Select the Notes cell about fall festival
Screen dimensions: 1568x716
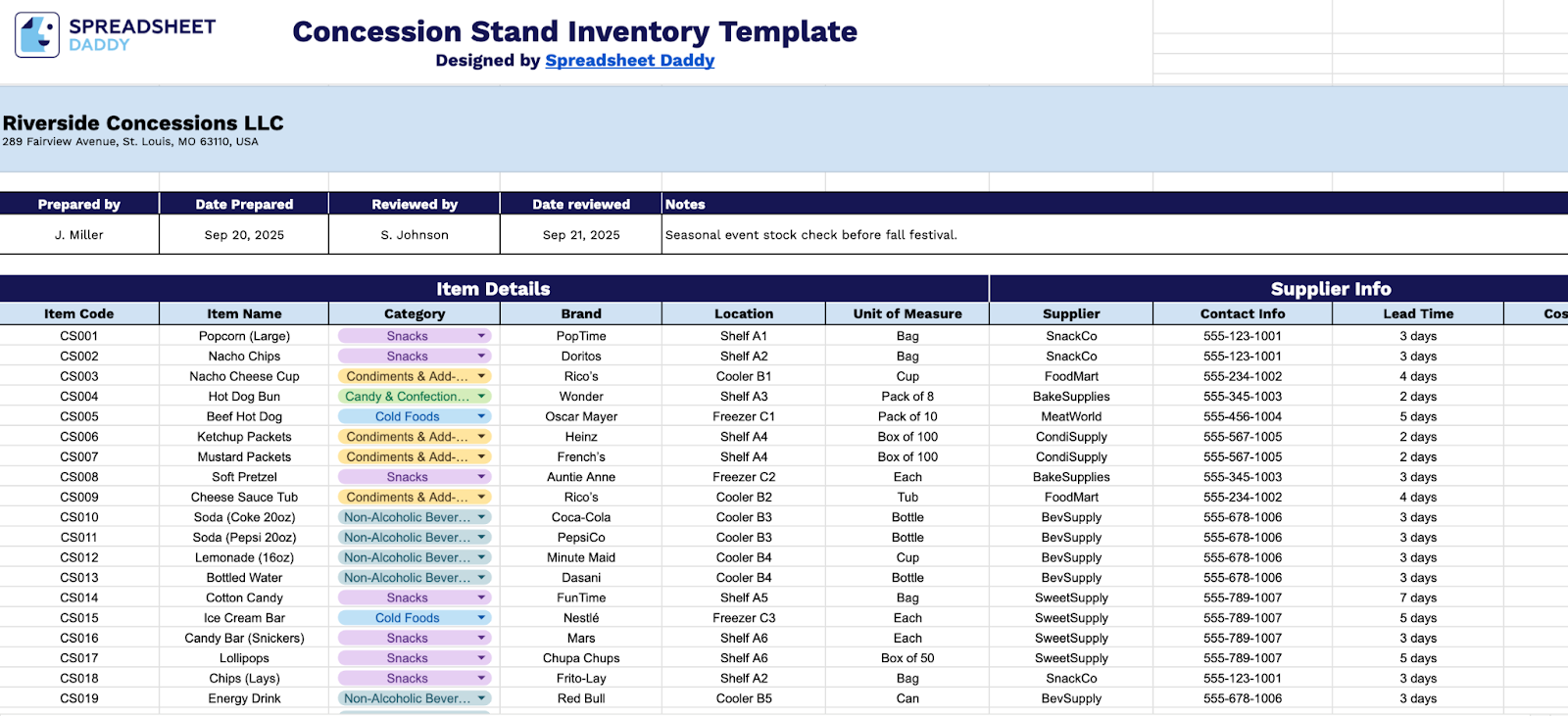(x=810, y=234)
